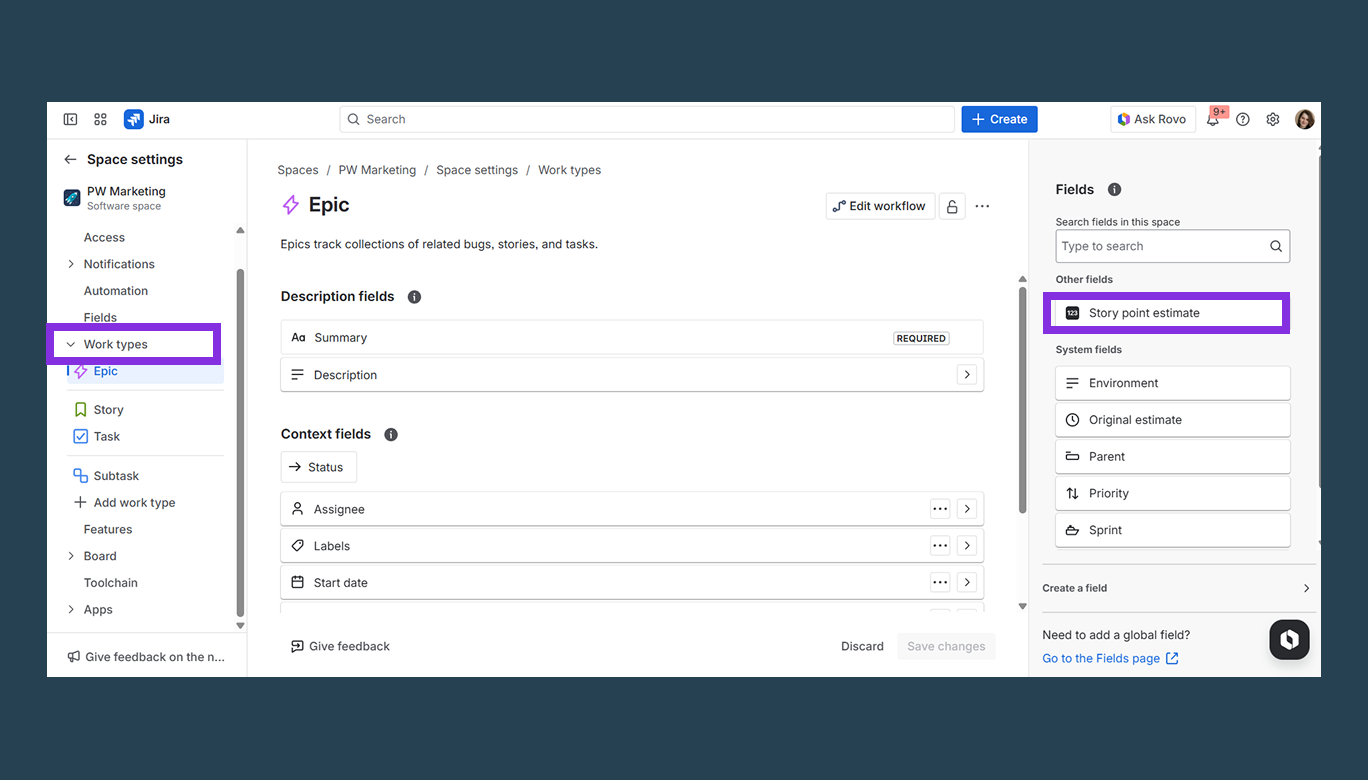Open the Rovo chat bubble
The image size is (1368, 780).
pyautogui.click(x=1289, y=639)
